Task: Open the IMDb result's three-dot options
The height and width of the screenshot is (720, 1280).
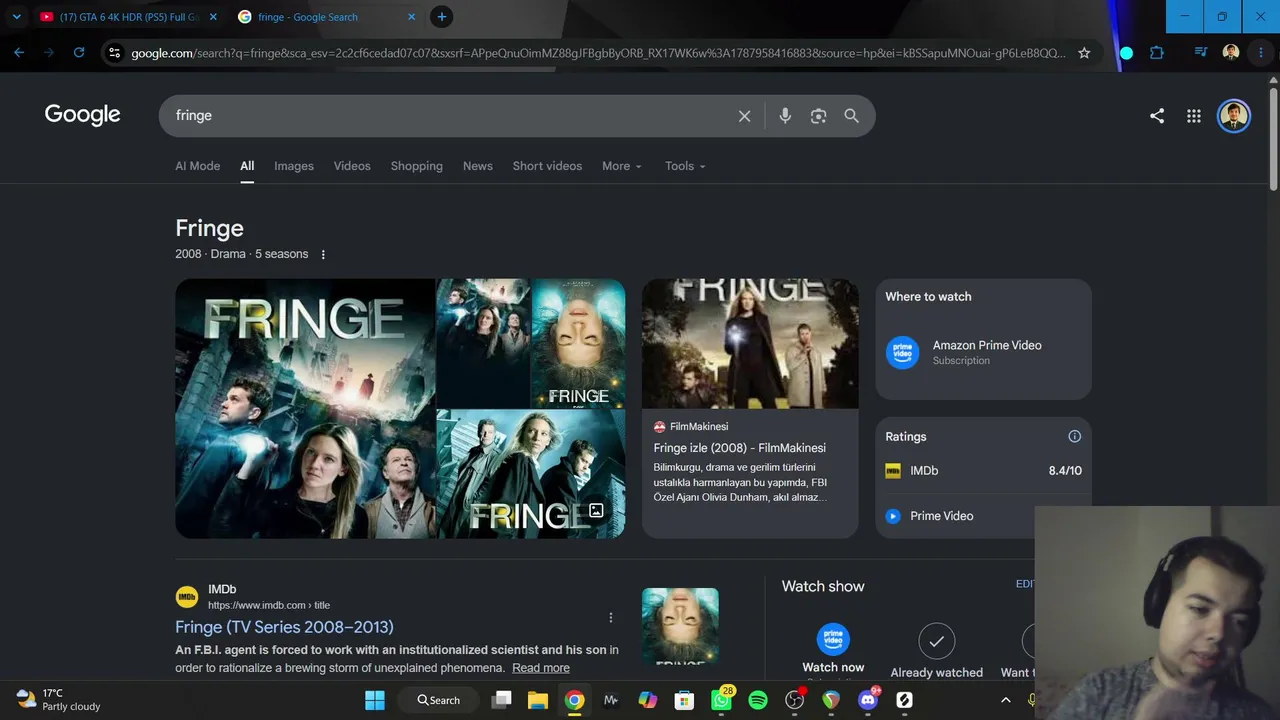Action: pos(611,618)
